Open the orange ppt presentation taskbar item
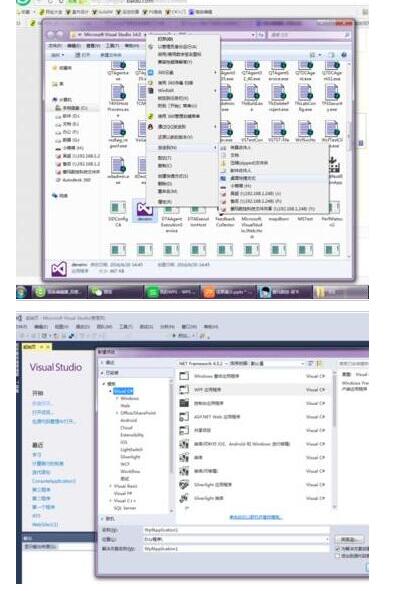The image size is (406, 591). click(x=228, y=292)
